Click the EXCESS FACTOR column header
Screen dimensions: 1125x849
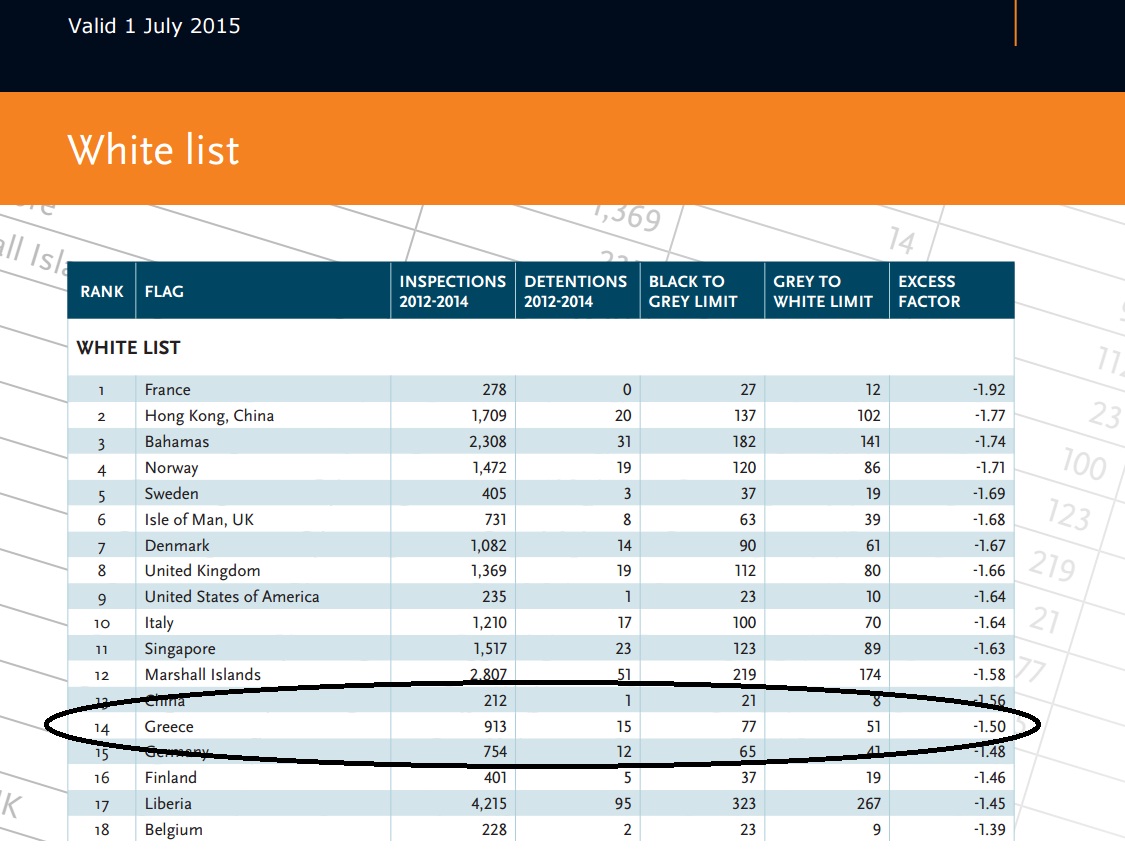tap(929, 291)
